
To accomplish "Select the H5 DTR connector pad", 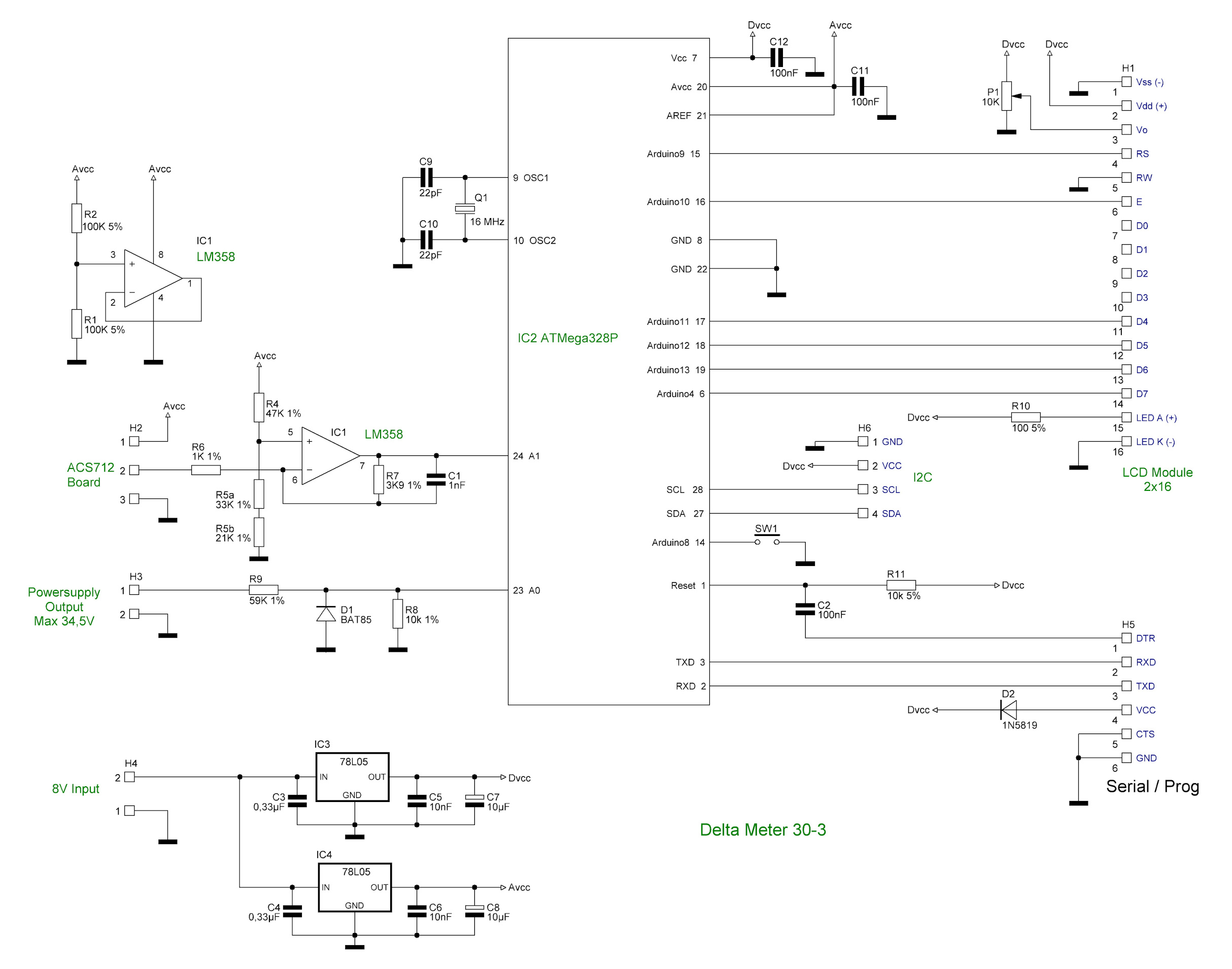I will coord(1126,638).
